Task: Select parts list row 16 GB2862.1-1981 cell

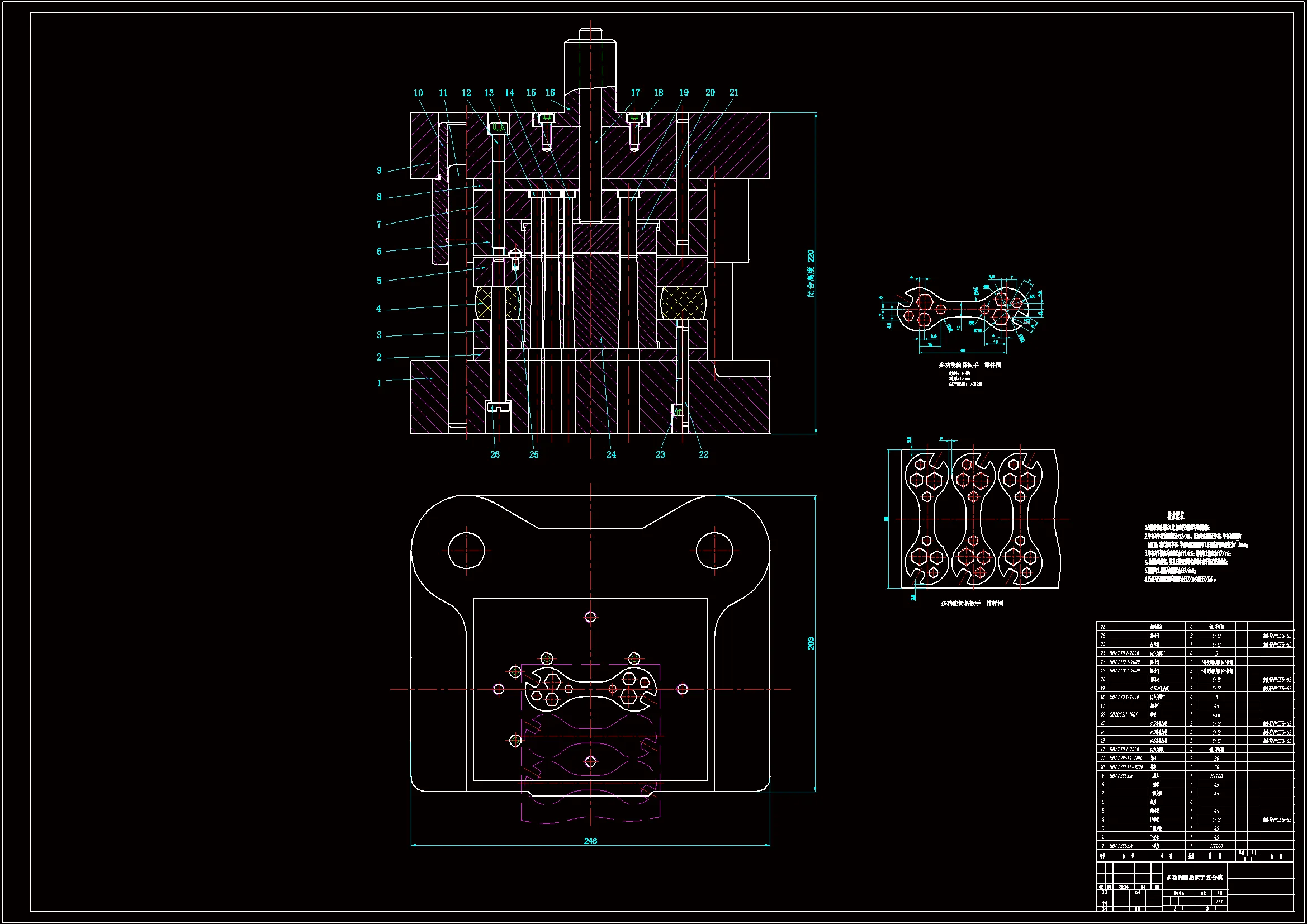Action: 1124,714
